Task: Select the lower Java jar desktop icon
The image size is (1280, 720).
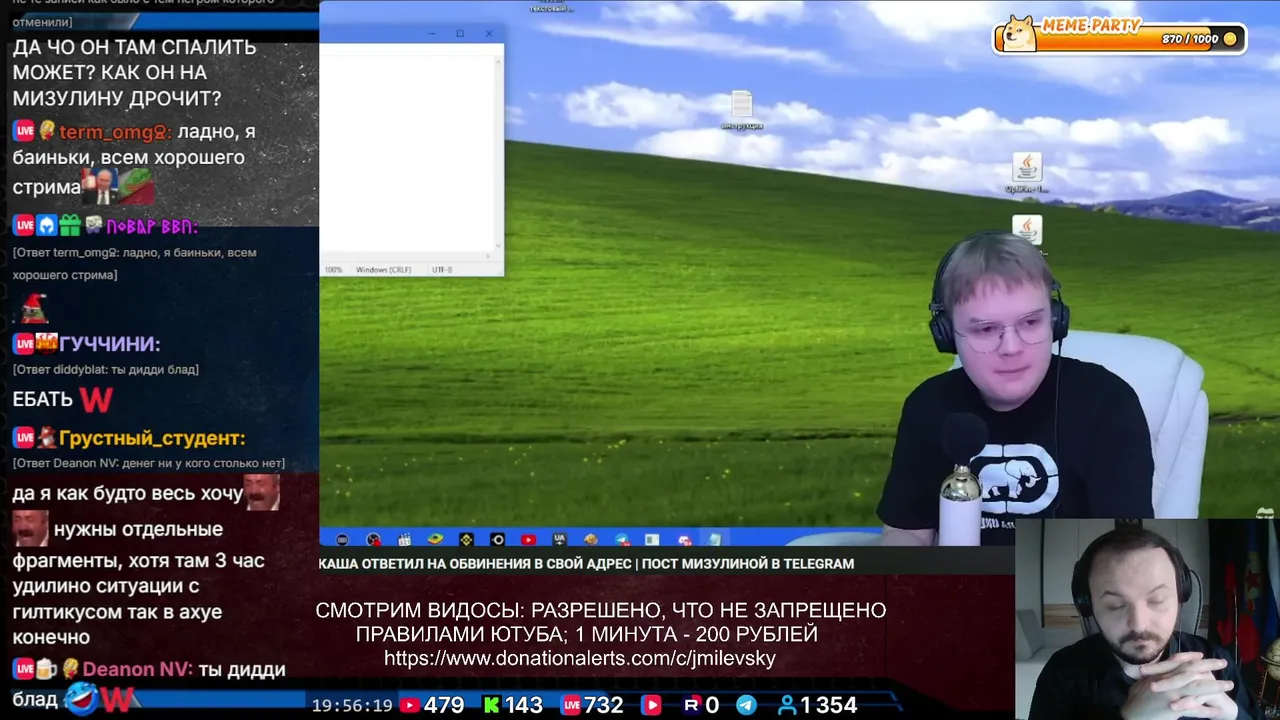Action: pos(1027,232)
